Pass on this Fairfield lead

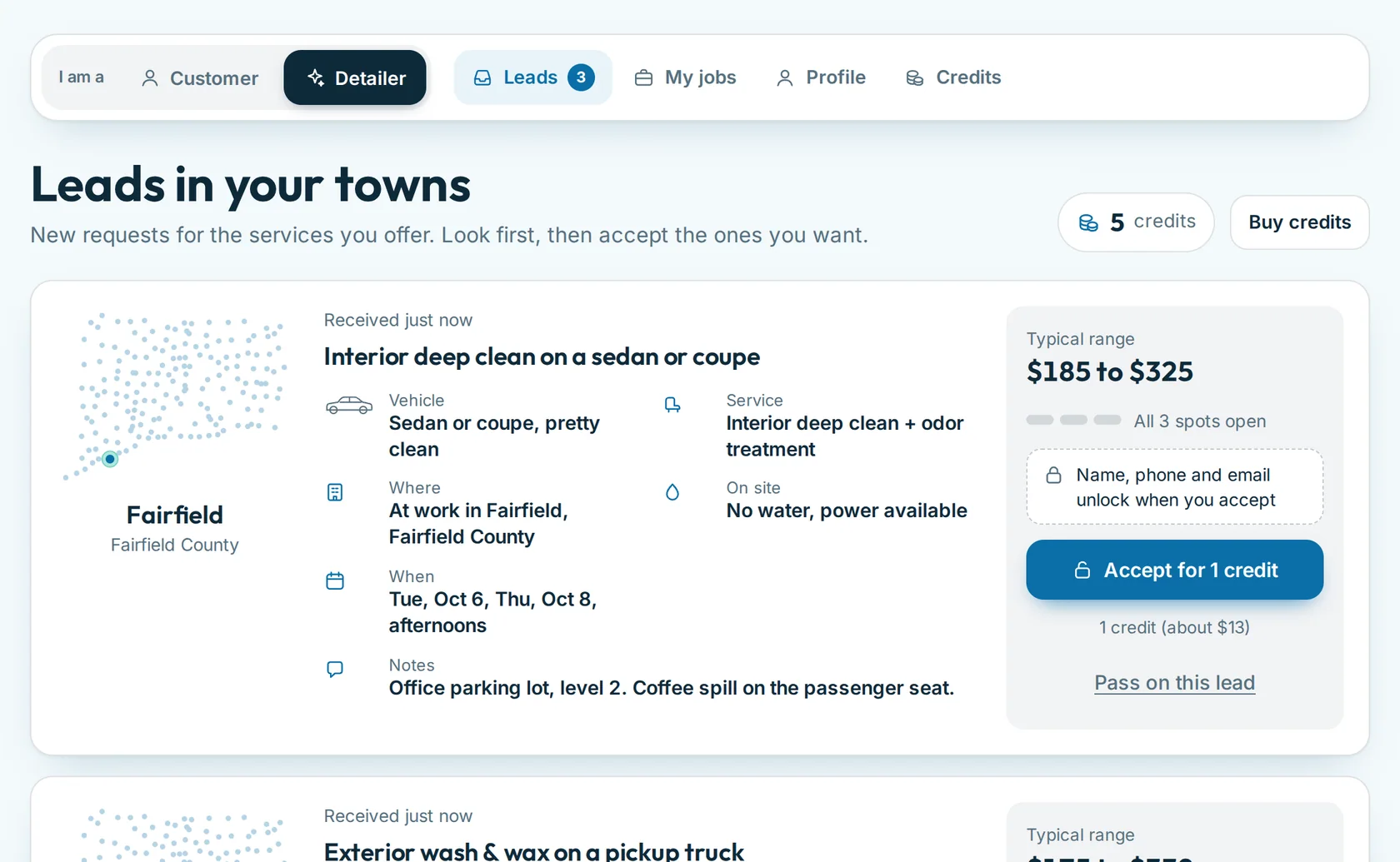pos(1174,683)
